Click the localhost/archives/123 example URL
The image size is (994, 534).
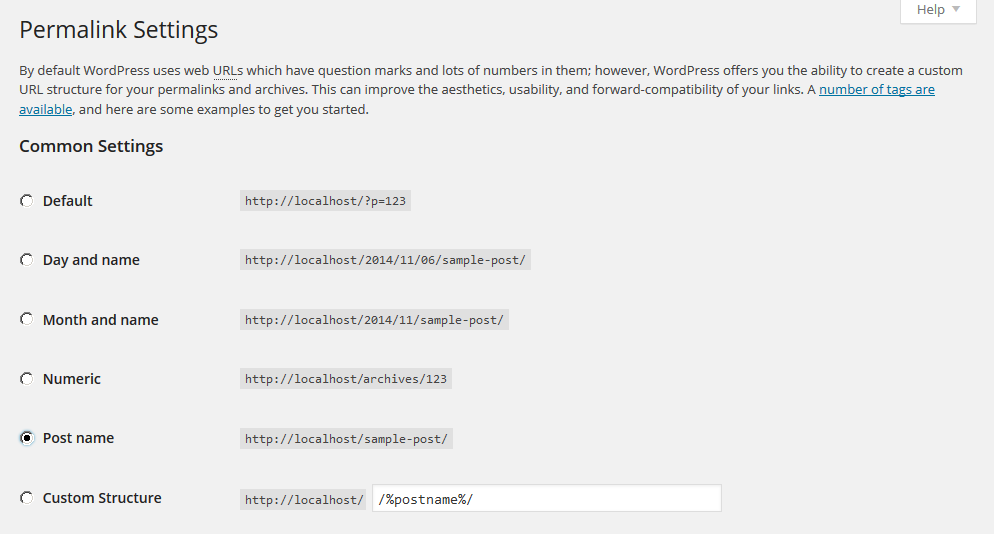(x=346, y=379)
